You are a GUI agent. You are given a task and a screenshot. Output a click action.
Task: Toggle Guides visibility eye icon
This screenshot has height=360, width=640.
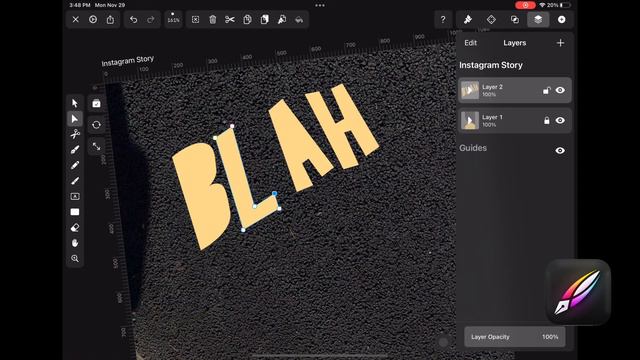tap(560, 151)
